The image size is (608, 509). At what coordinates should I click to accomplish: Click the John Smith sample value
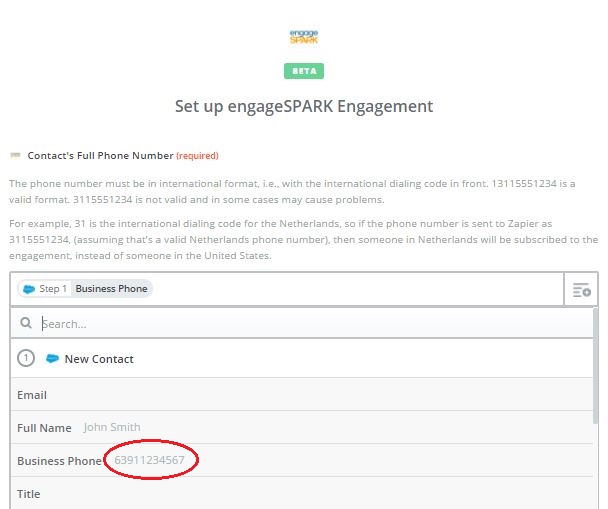coord(112,427)
